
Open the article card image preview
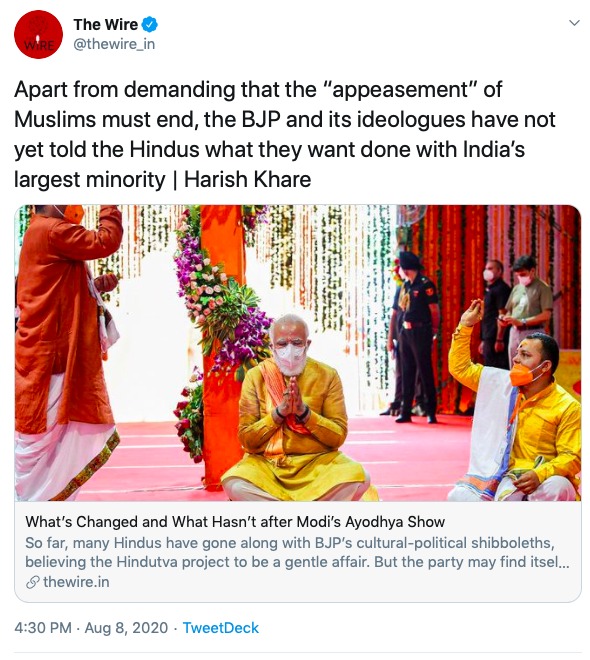pyautogui.click(x=298, y=353)
